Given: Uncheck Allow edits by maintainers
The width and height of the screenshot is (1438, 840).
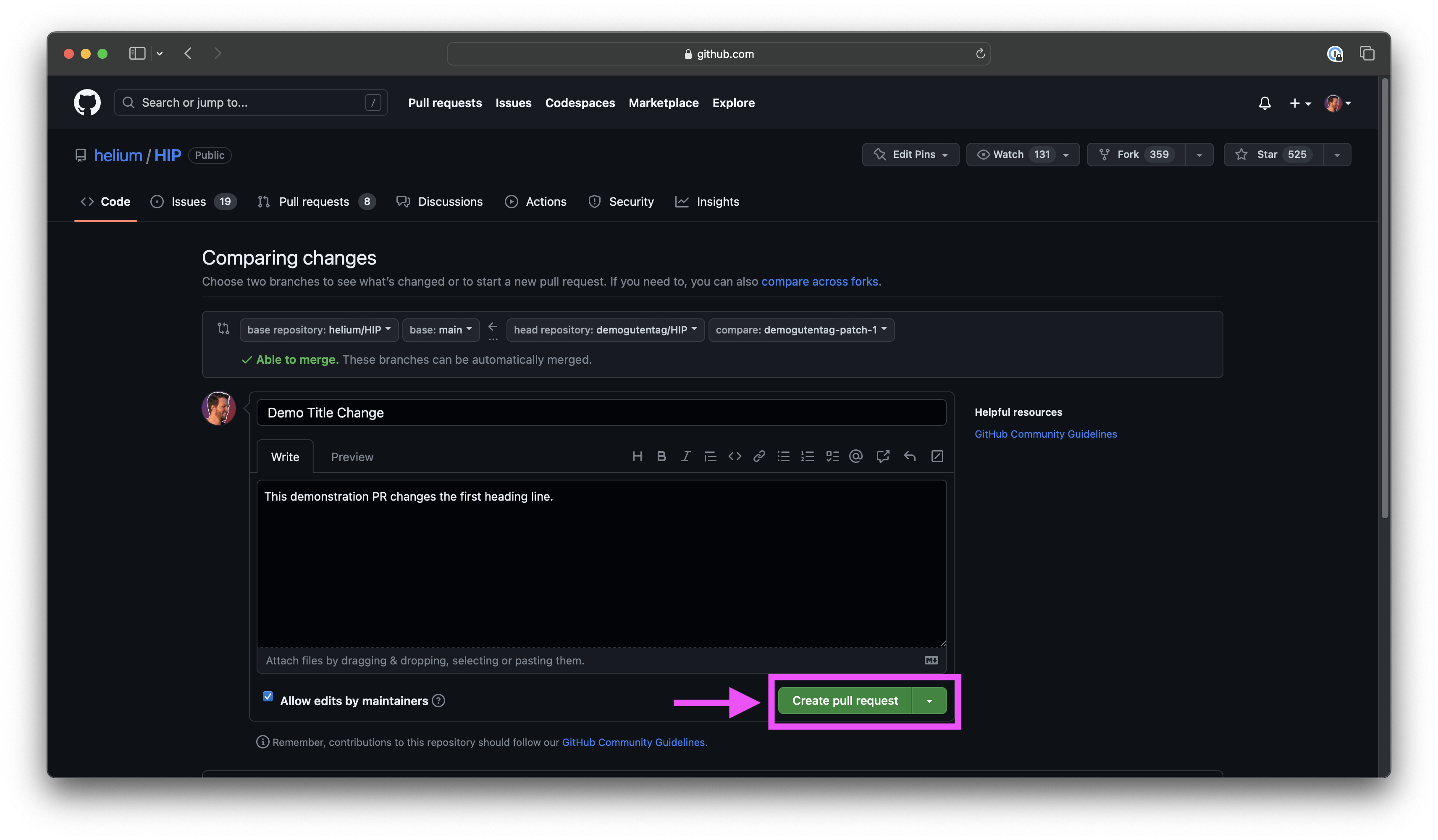Looking at the screenshot, I should coord(268,696).
